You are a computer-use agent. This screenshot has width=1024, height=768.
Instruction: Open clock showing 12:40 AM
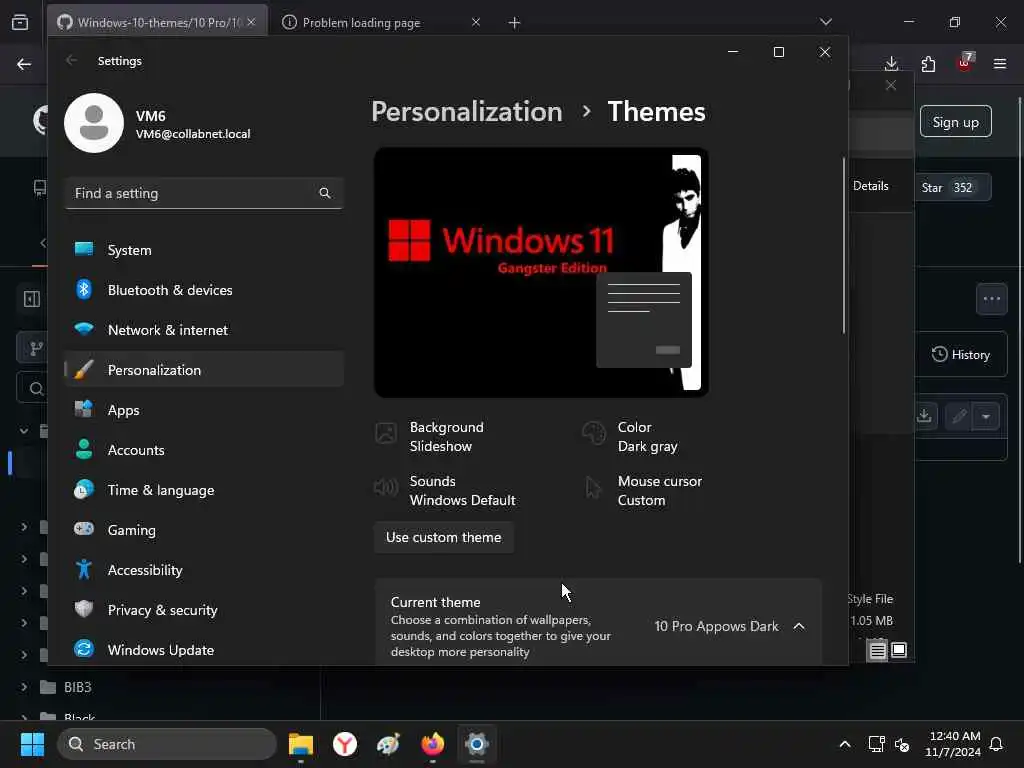(x=953, y=744)
